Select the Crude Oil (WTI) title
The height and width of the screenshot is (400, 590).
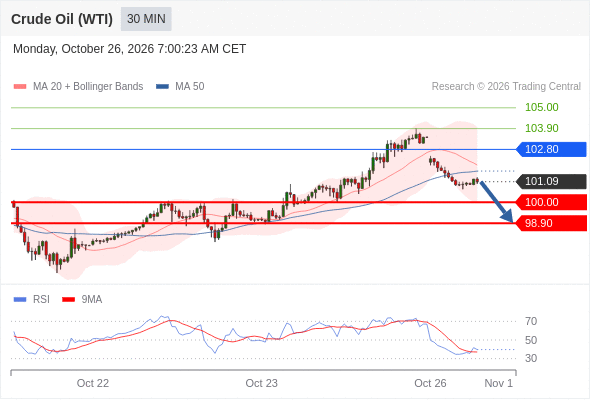click(62, 19)
